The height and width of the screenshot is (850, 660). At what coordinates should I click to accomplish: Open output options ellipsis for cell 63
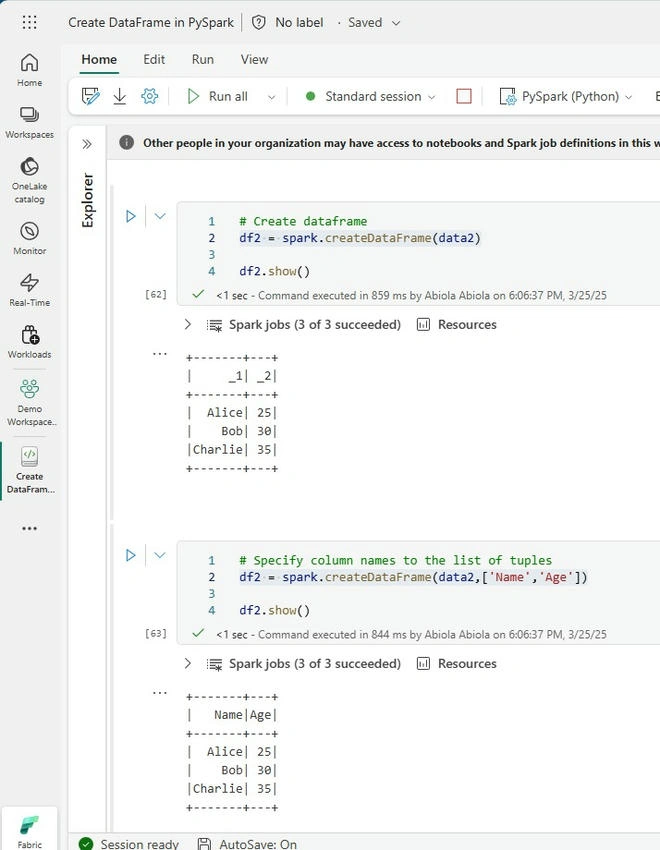[160, 693]
